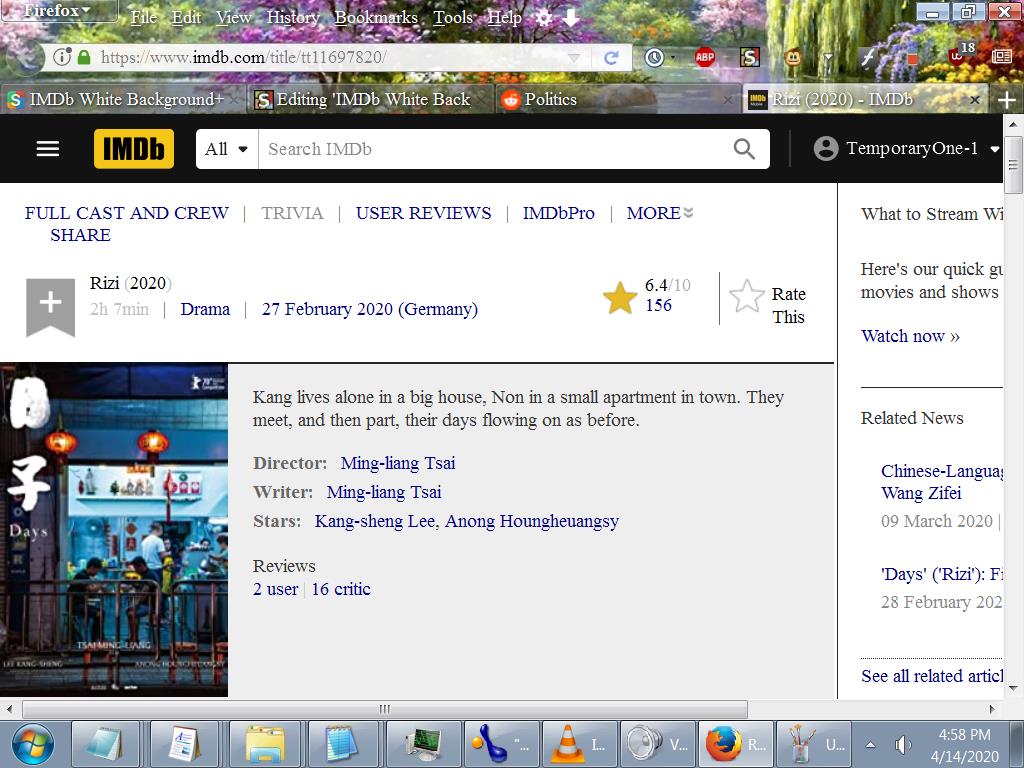Click the volume speaker in system tray
Viewport: 1024px width, 768px height.
(903, 744)
